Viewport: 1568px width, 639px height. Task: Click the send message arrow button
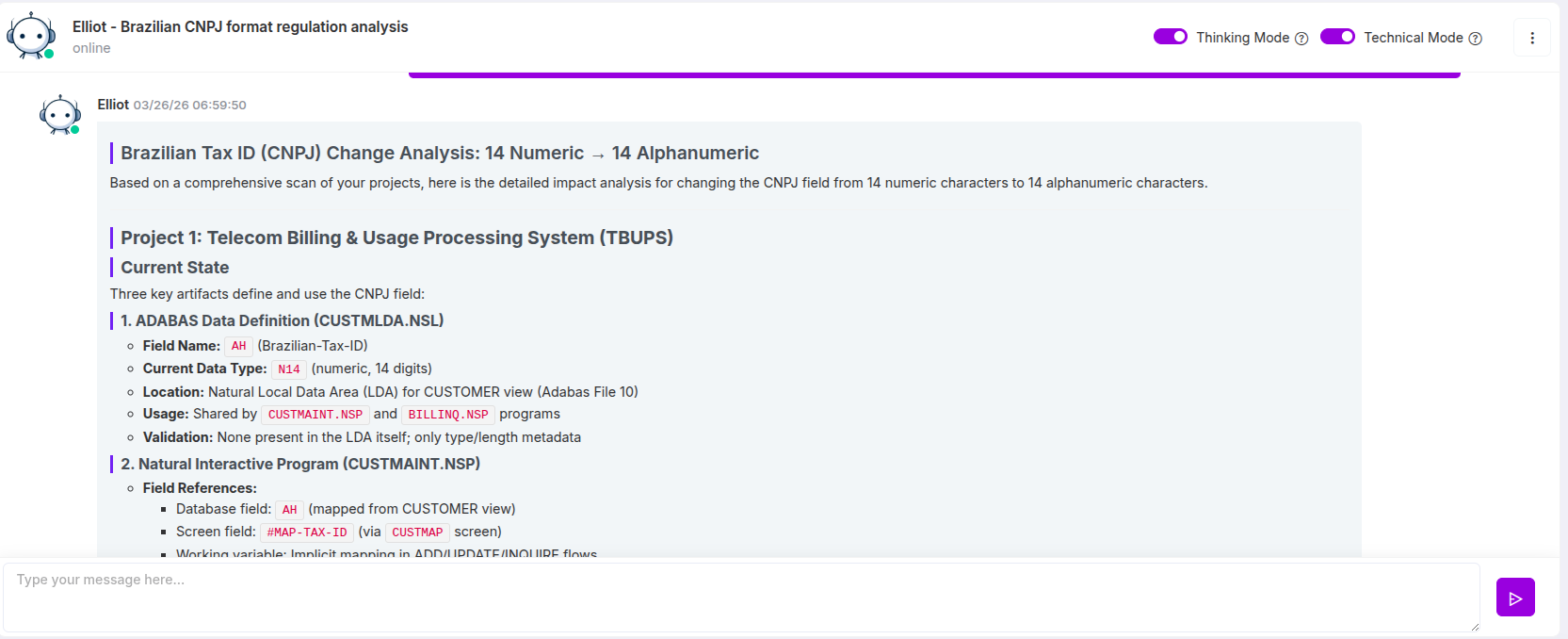click(x=1515, y=598)
